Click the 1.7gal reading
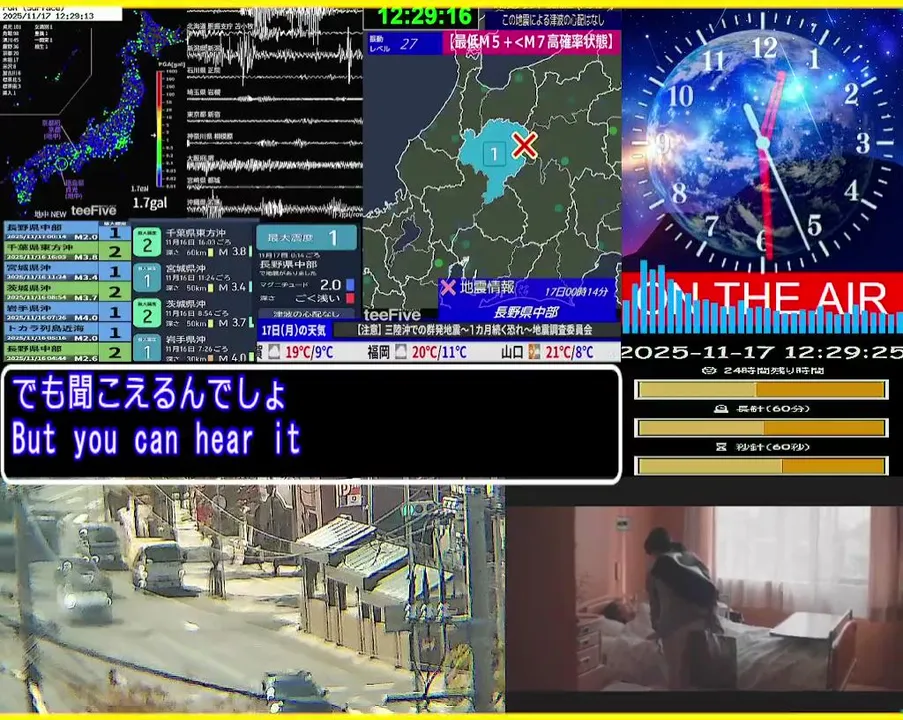Image resolution: width=903 pixels, height=720 pixels. click(x=149, y=203)
